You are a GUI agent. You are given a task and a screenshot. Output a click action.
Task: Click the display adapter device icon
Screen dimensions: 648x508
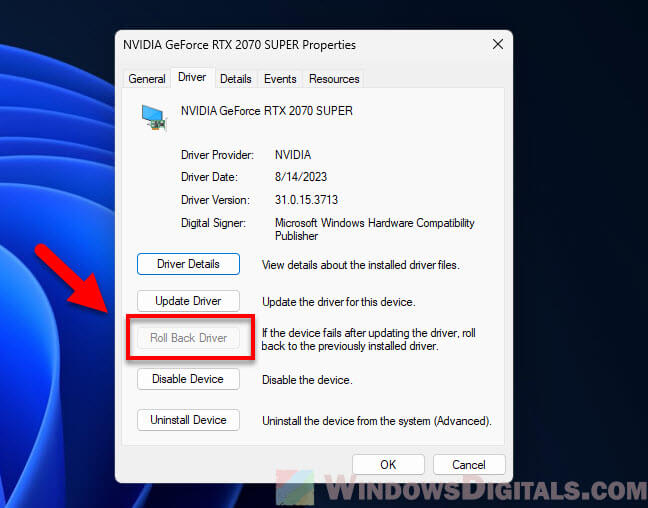tap(153, 116)
